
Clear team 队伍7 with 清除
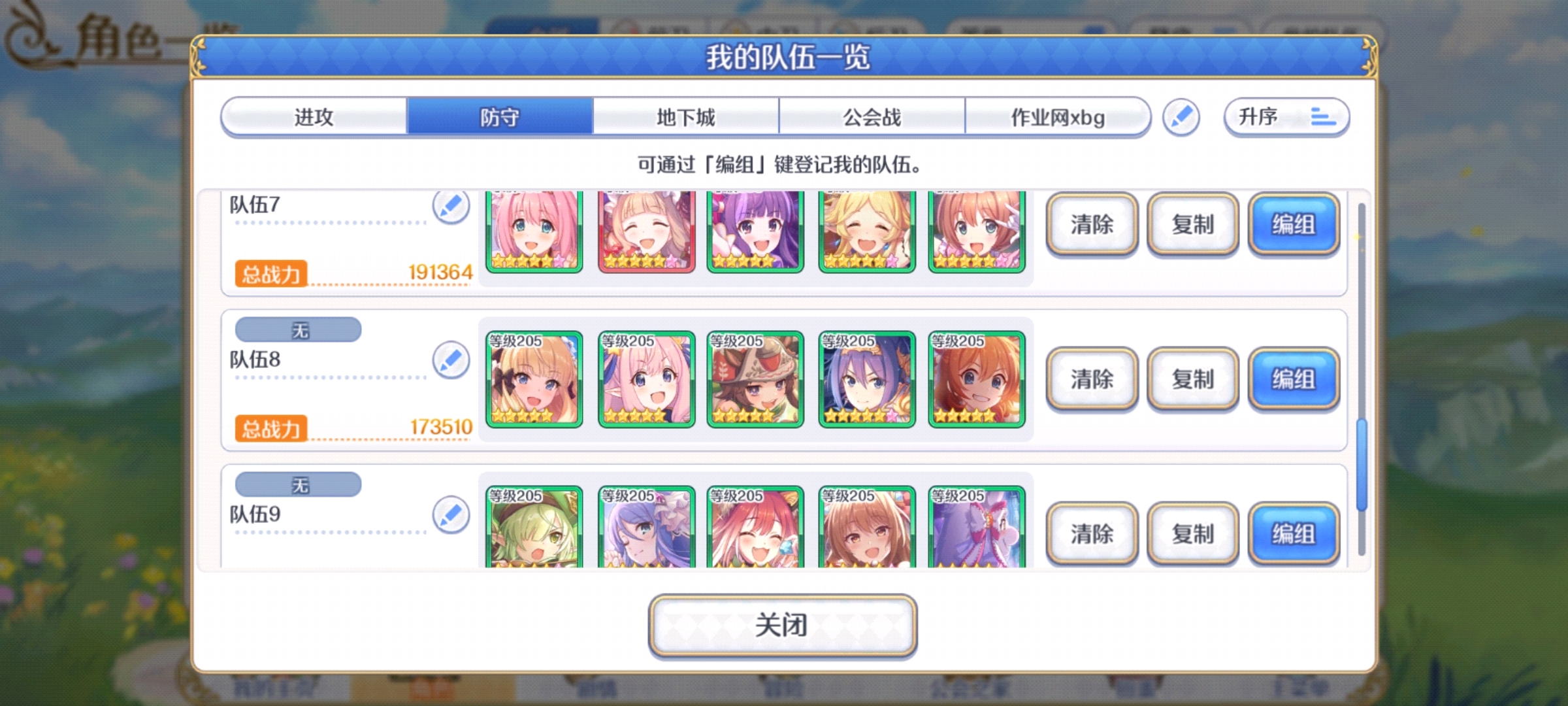(x=1092, y=224)
